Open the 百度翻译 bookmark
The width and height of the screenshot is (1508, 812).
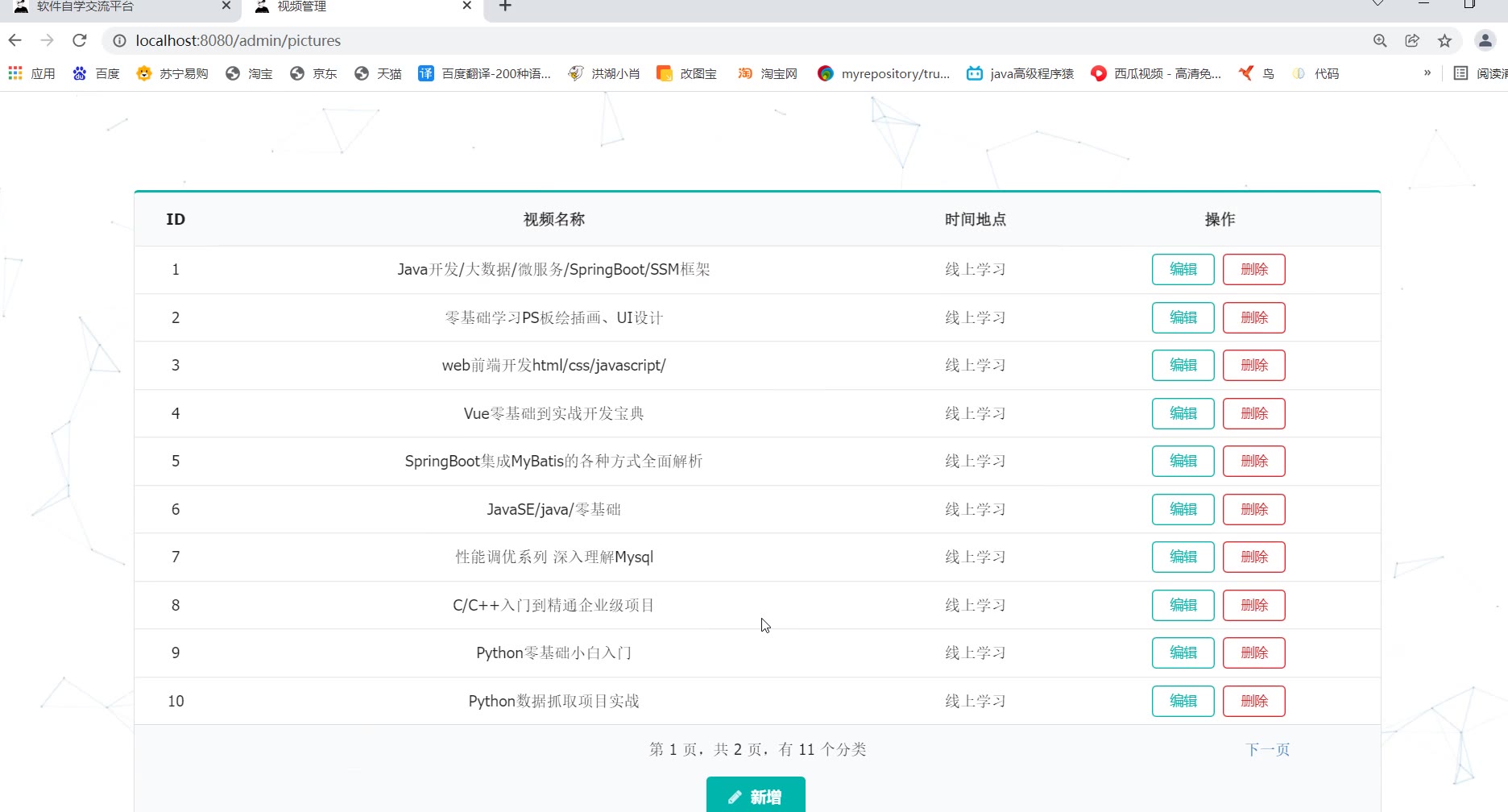pos(484,73)
